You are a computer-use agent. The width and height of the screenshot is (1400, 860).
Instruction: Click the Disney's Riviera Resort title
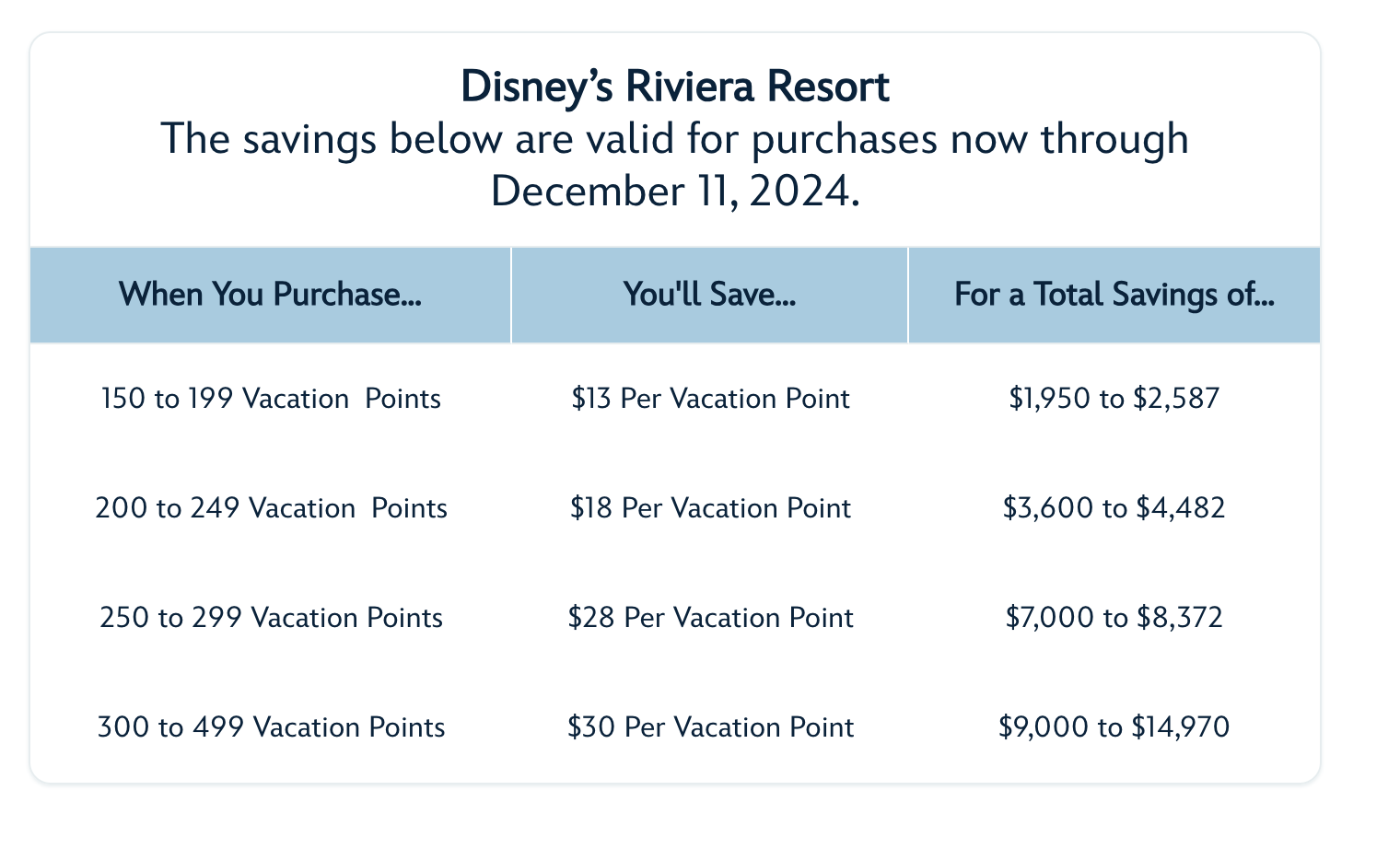674,87
